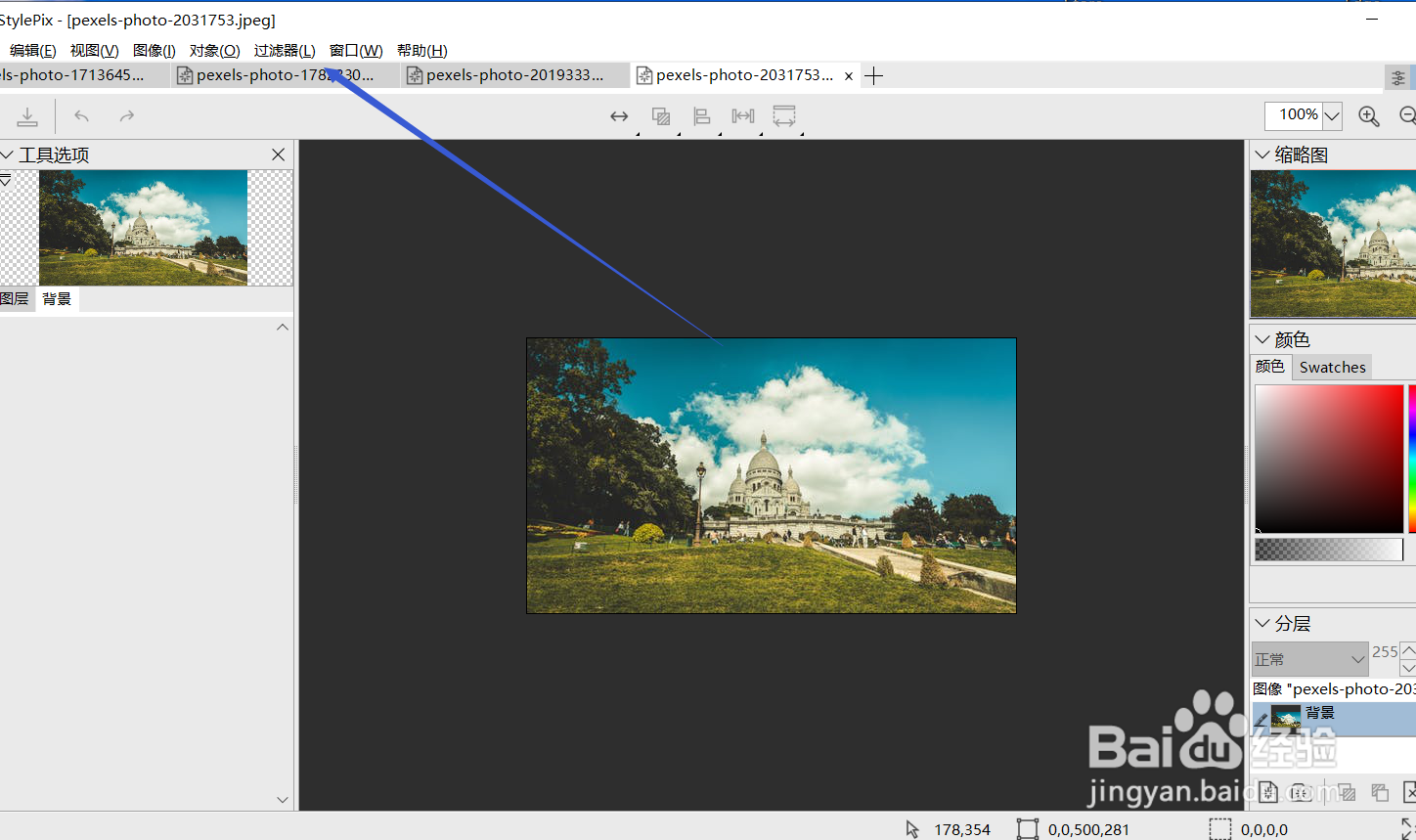Viewport: 1416px width, 840px height.
Task: Open the 对象(O) menu
Action: 215,51
